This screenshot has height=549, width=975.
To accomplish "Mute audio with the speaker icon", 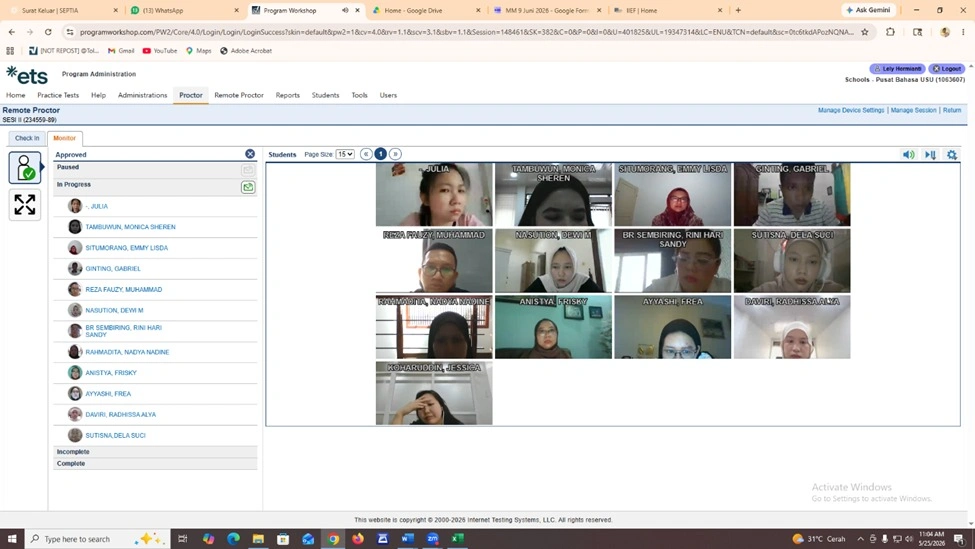I will point(908,155).
